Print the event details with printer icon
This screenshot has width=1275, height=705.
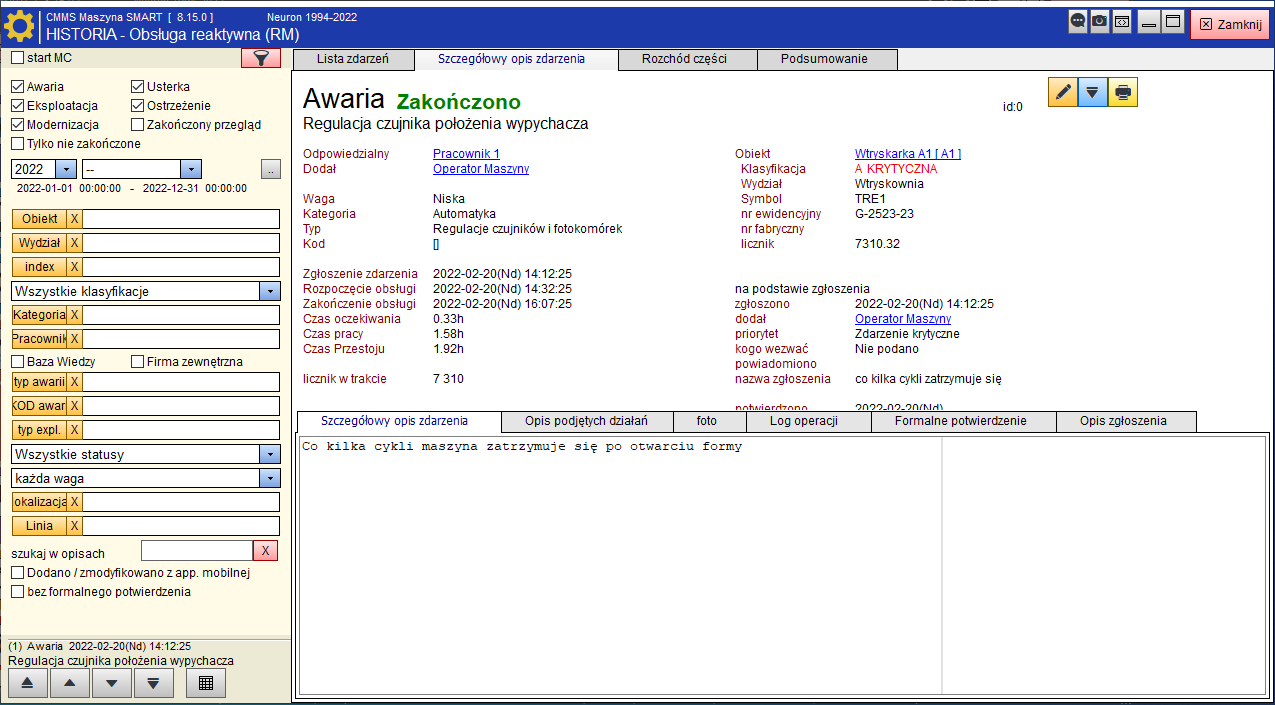click(1123, 92)
